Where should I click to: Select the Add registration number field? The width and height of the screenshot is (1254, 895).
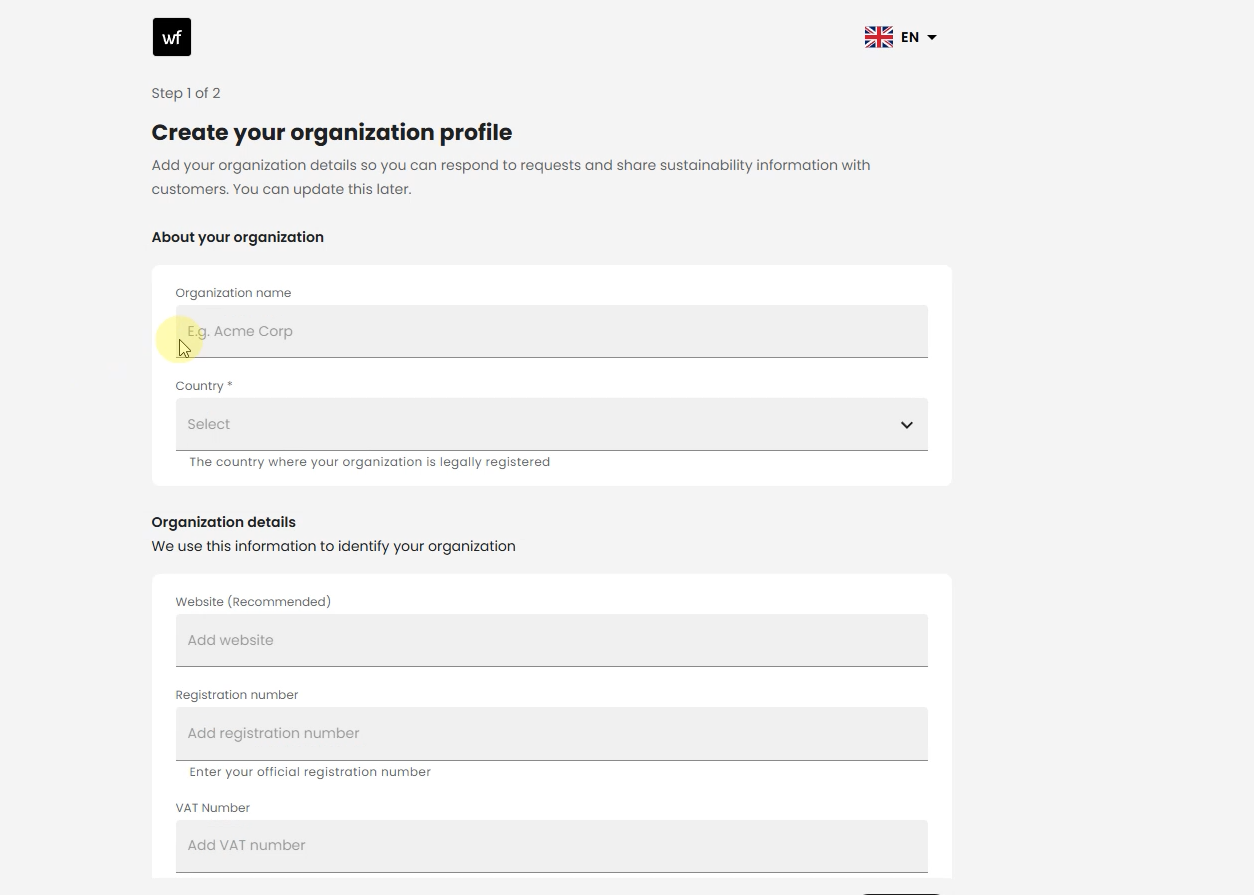point(552,733)
